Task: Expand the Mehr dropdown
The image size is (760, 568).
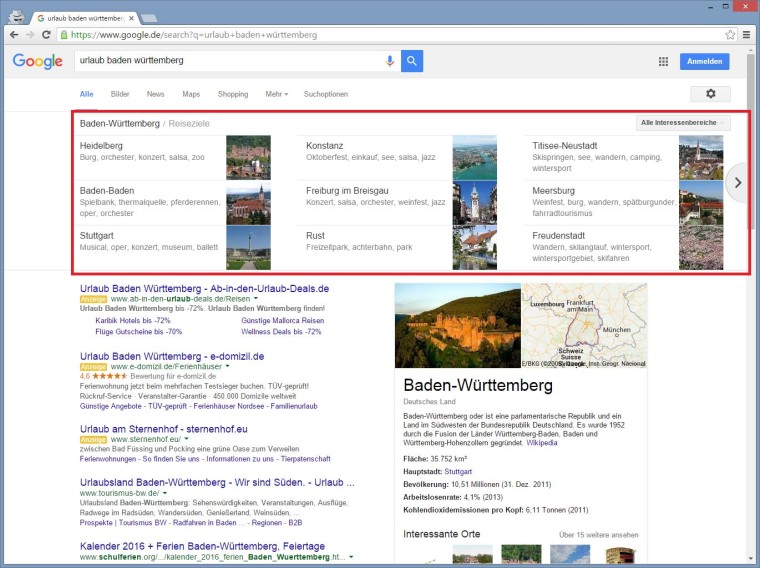Action: click(x=276, y=94)
